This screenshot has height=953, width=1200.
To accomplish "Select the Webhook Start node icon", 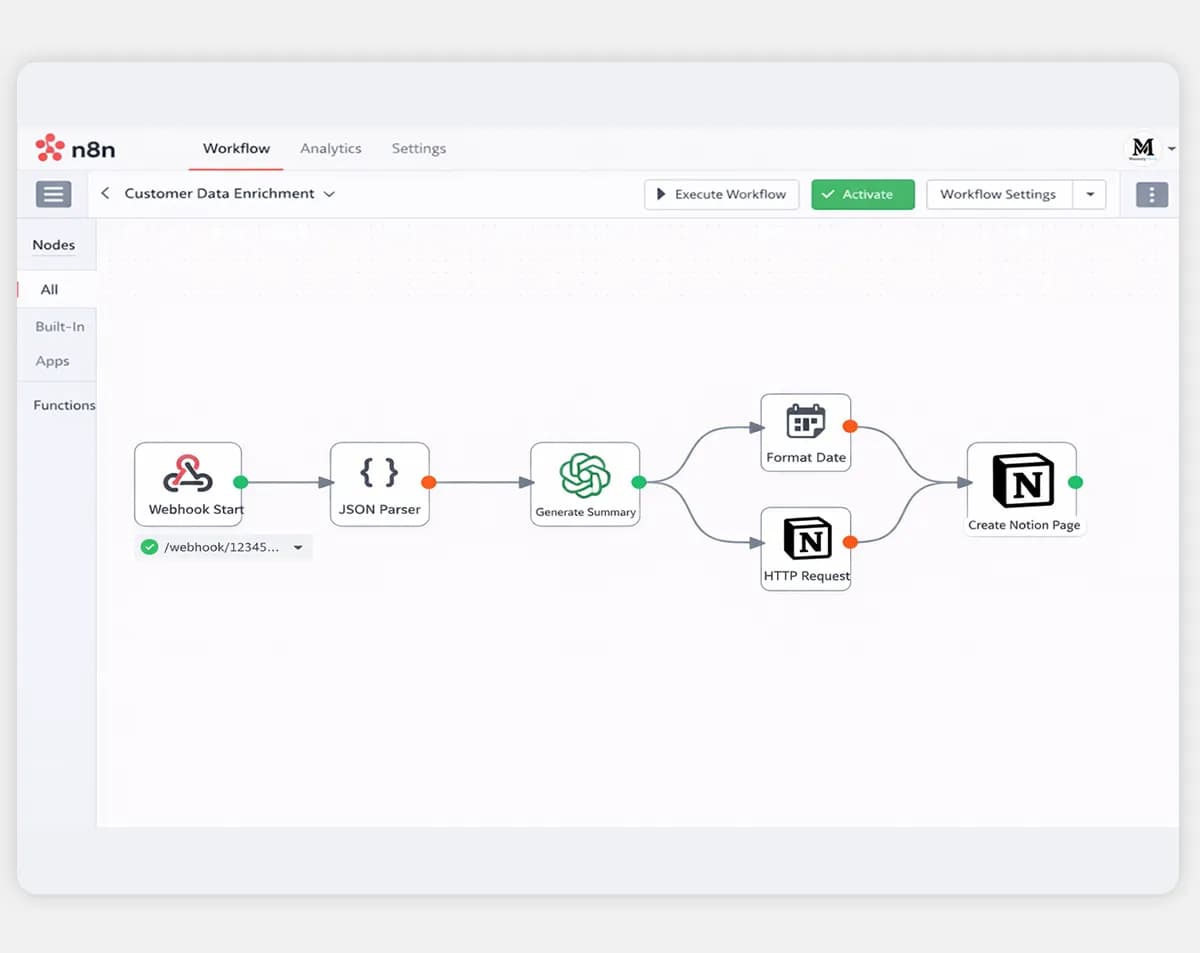I will (x=188, y=473).
